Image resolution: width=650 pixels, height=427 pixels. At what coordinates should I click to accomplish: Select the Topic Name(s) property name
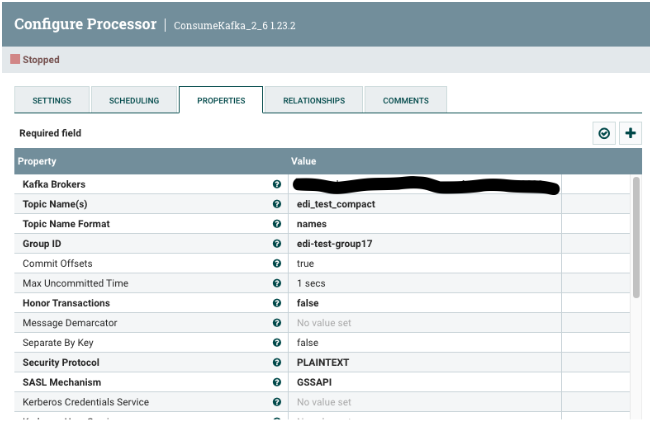55,204
